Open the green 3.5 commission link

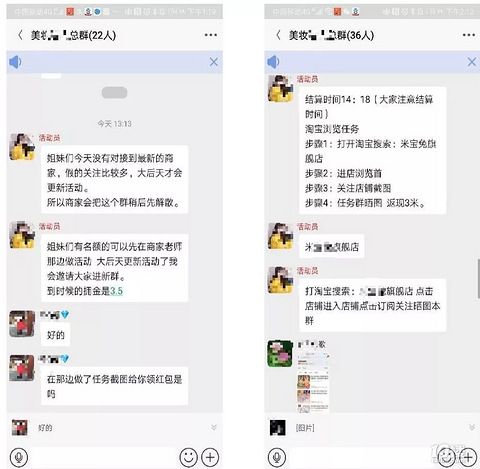(116, 291)
